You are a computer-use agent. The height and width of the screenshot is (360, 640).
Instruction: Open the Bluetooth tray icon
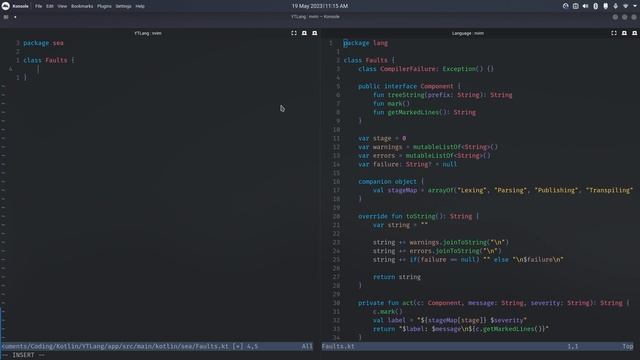pos(596,6)
